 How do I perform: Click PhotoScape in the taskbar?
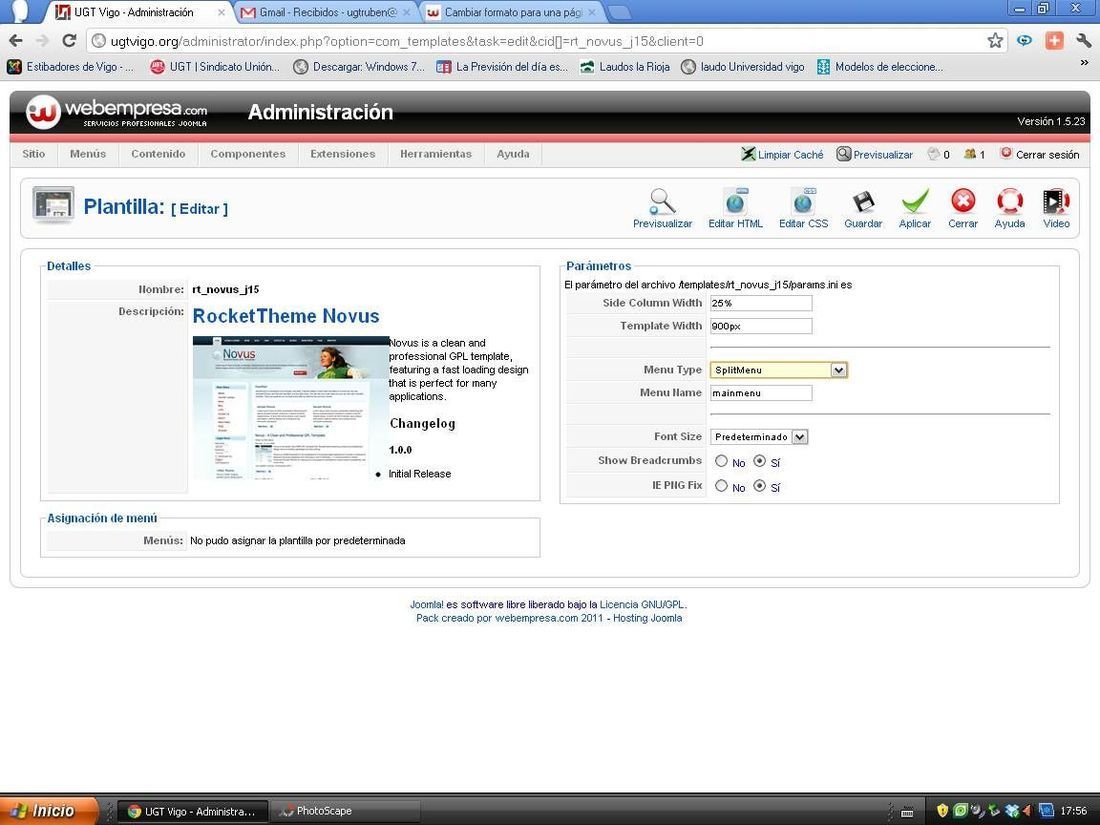345,811
